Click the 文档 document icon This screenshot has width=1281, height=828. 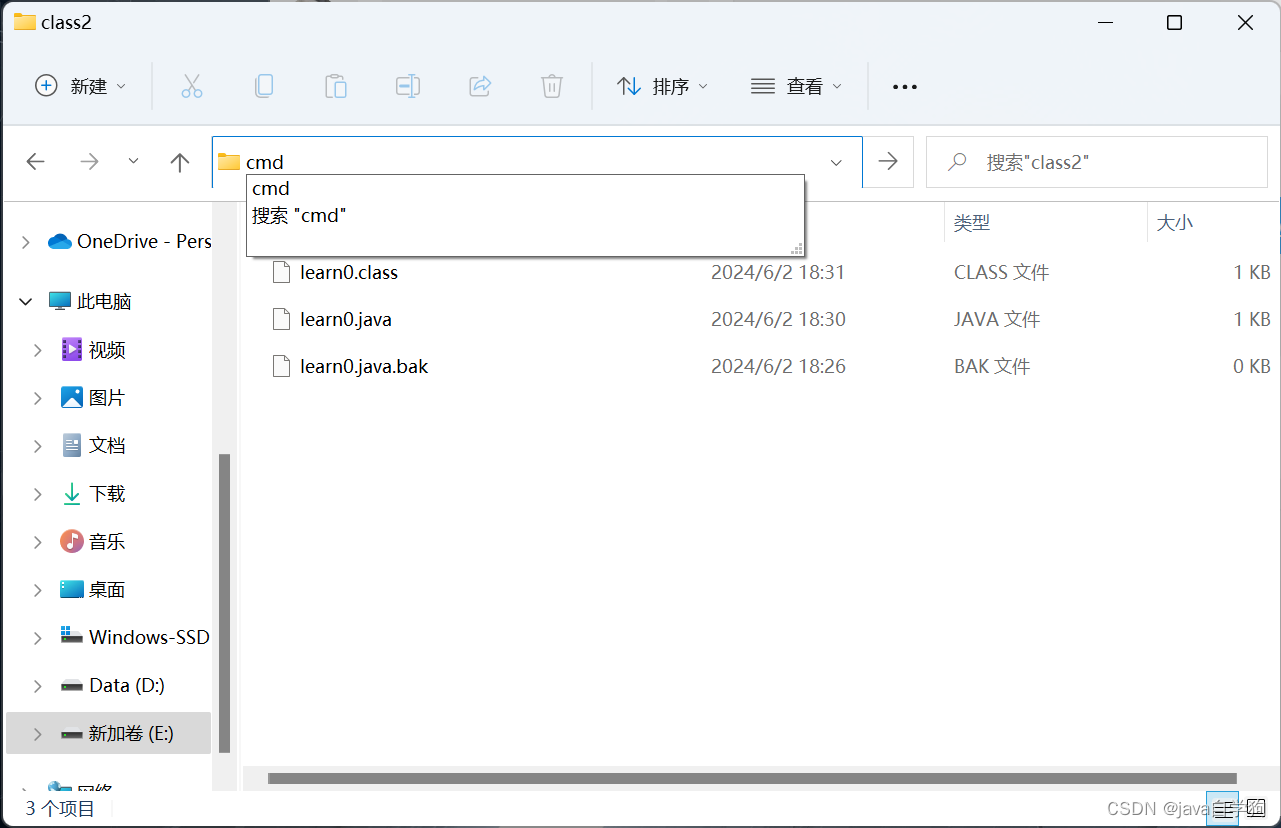(72, 445)
